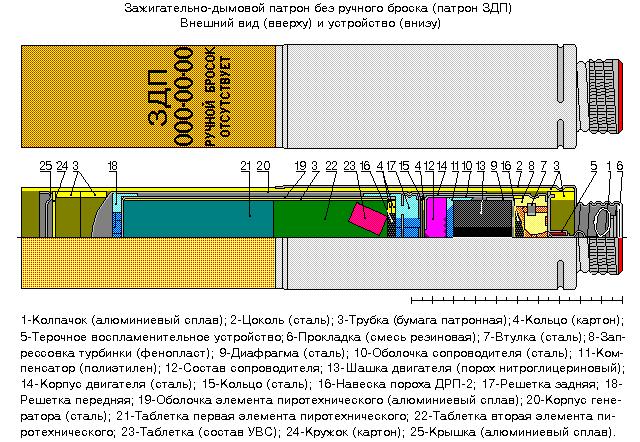Click legend entry '6-Прокладка (смесь резиновая)'
Viewport: 640px width, 442px height.
pos(381,337)
